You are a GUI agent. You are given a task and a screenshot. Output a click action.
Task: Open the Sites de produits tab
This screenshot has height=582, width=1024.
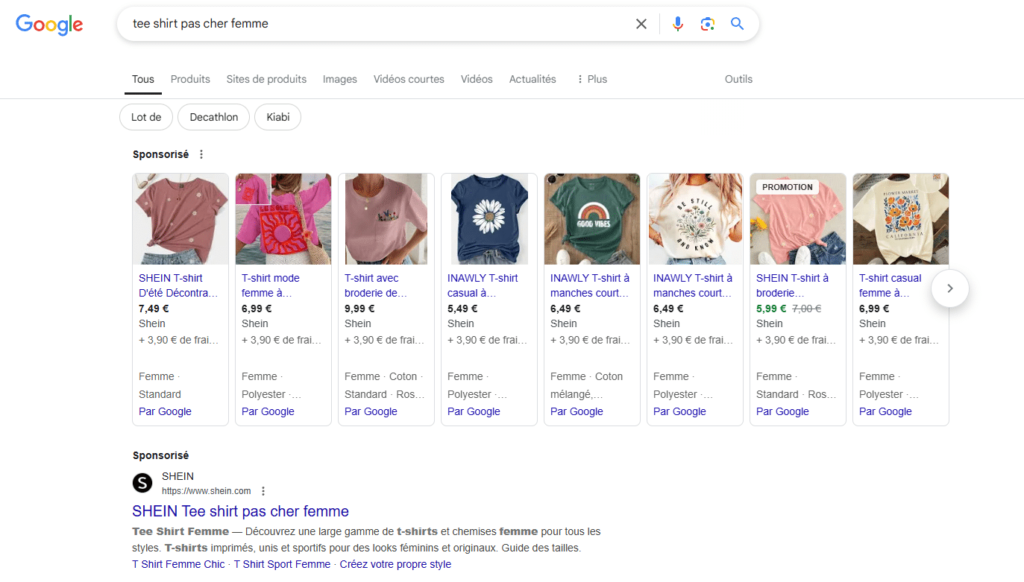(266, 79)
